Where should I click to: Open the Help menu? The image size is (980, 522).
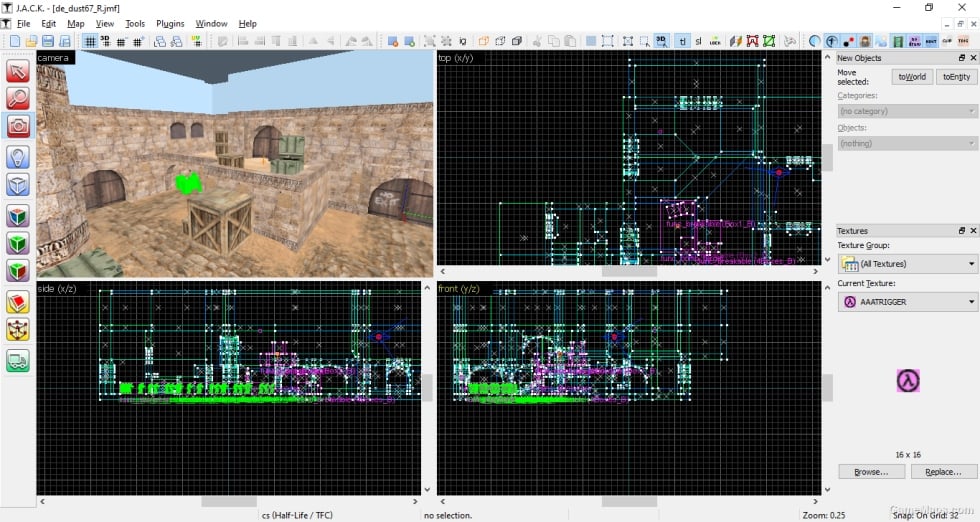click(x=248, y=24)
